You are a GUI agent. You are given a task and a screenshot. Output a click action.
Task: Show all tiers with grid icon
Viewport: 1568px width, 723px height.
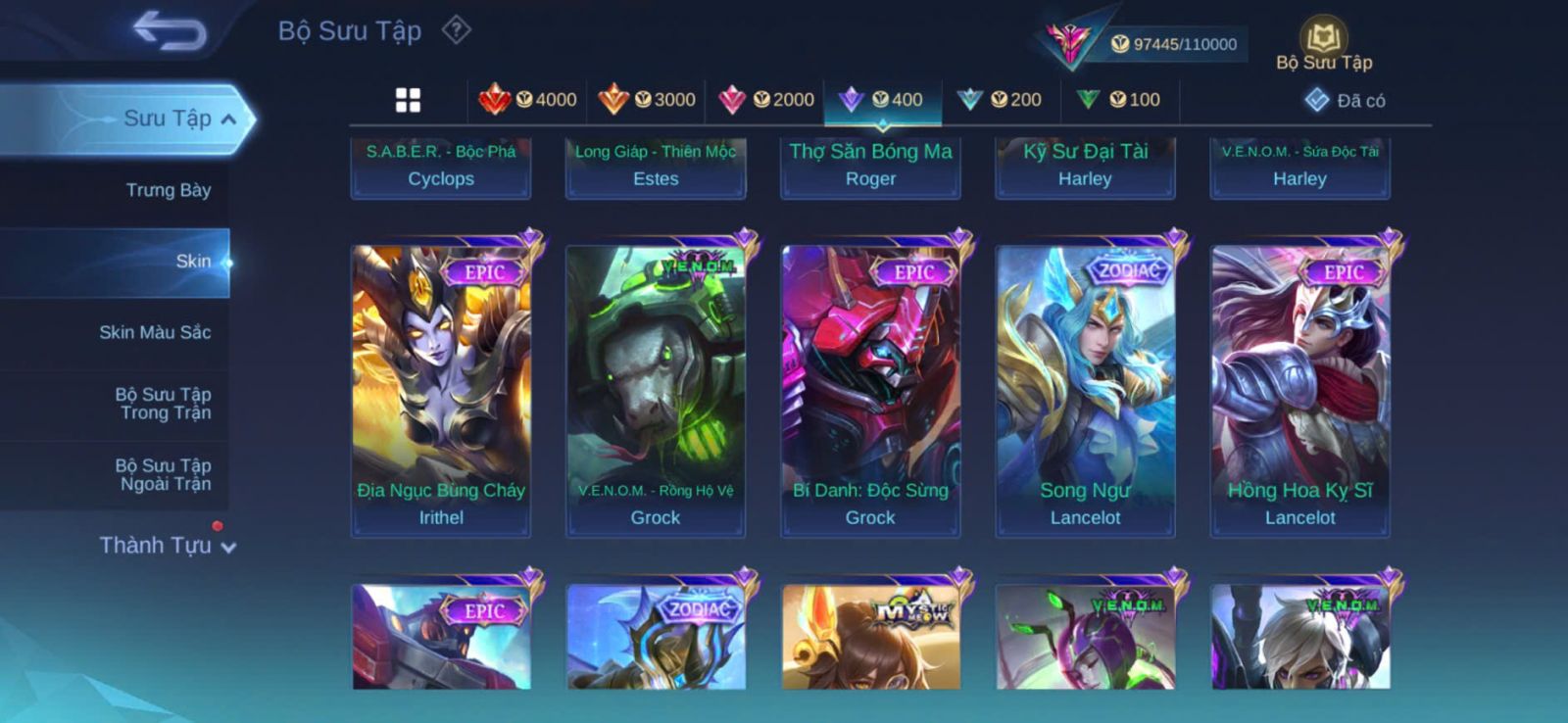pos(408,100)
